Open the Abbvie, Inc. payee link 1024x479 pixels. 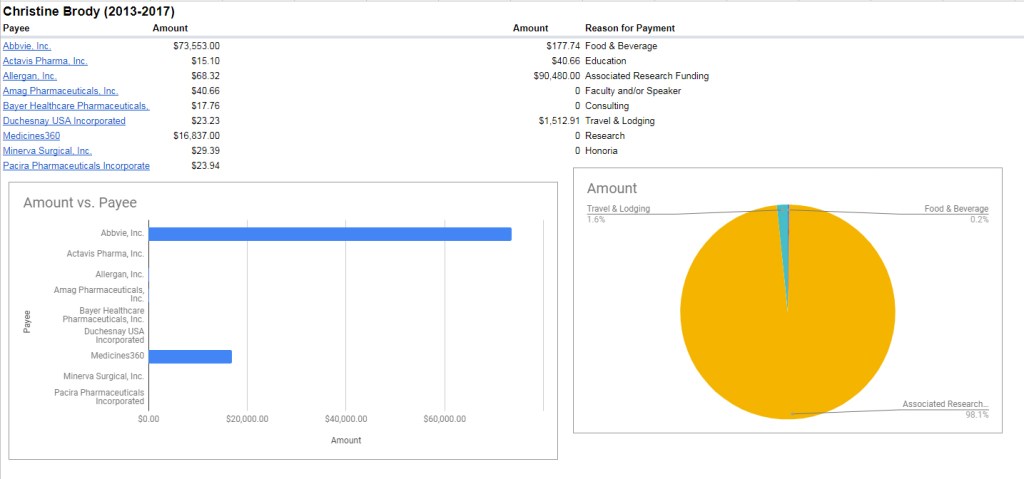pos(27,46)
